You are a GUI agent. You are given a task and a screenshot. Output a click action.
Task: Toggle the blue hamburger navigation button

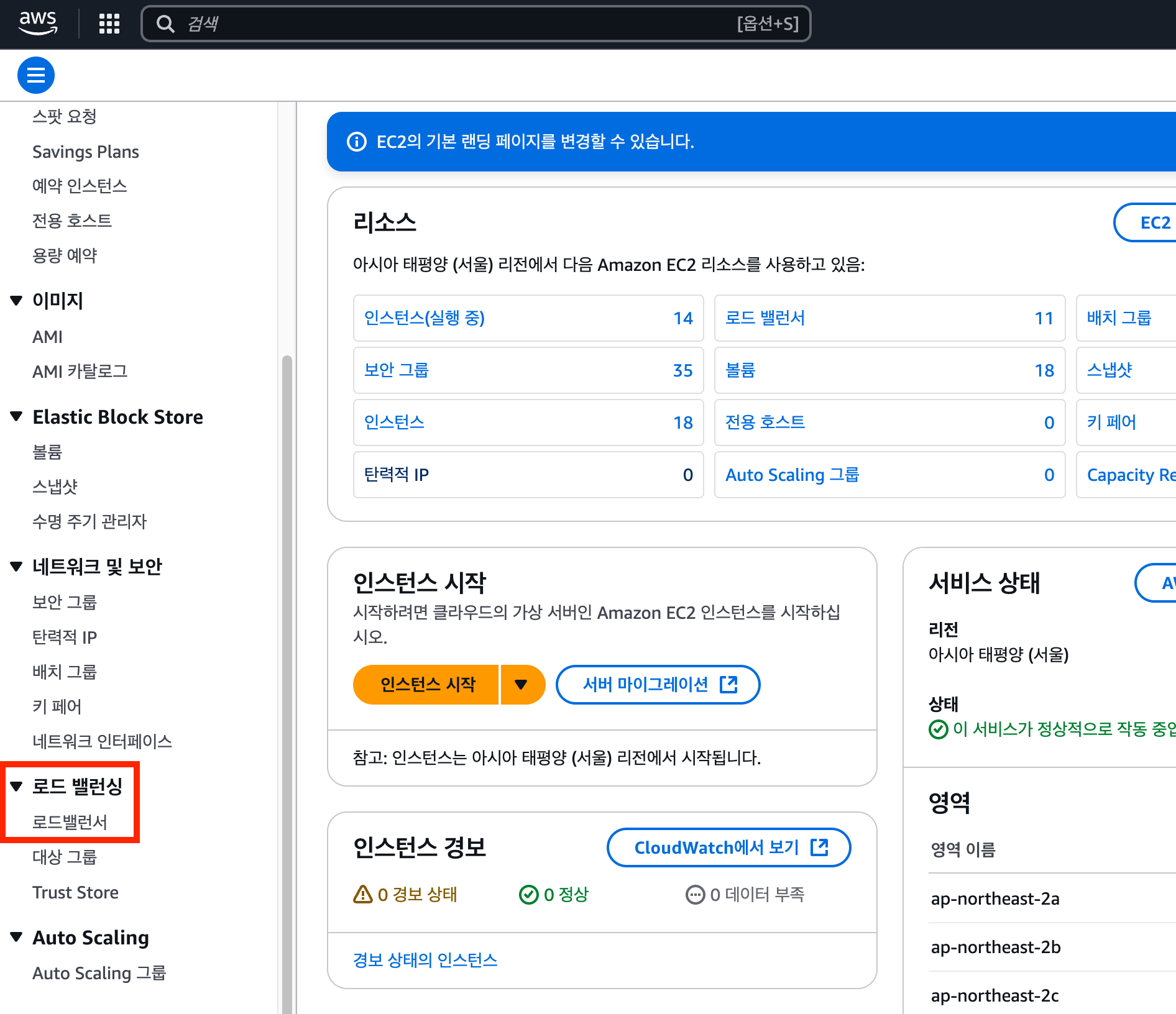click(x=36, y=75)
